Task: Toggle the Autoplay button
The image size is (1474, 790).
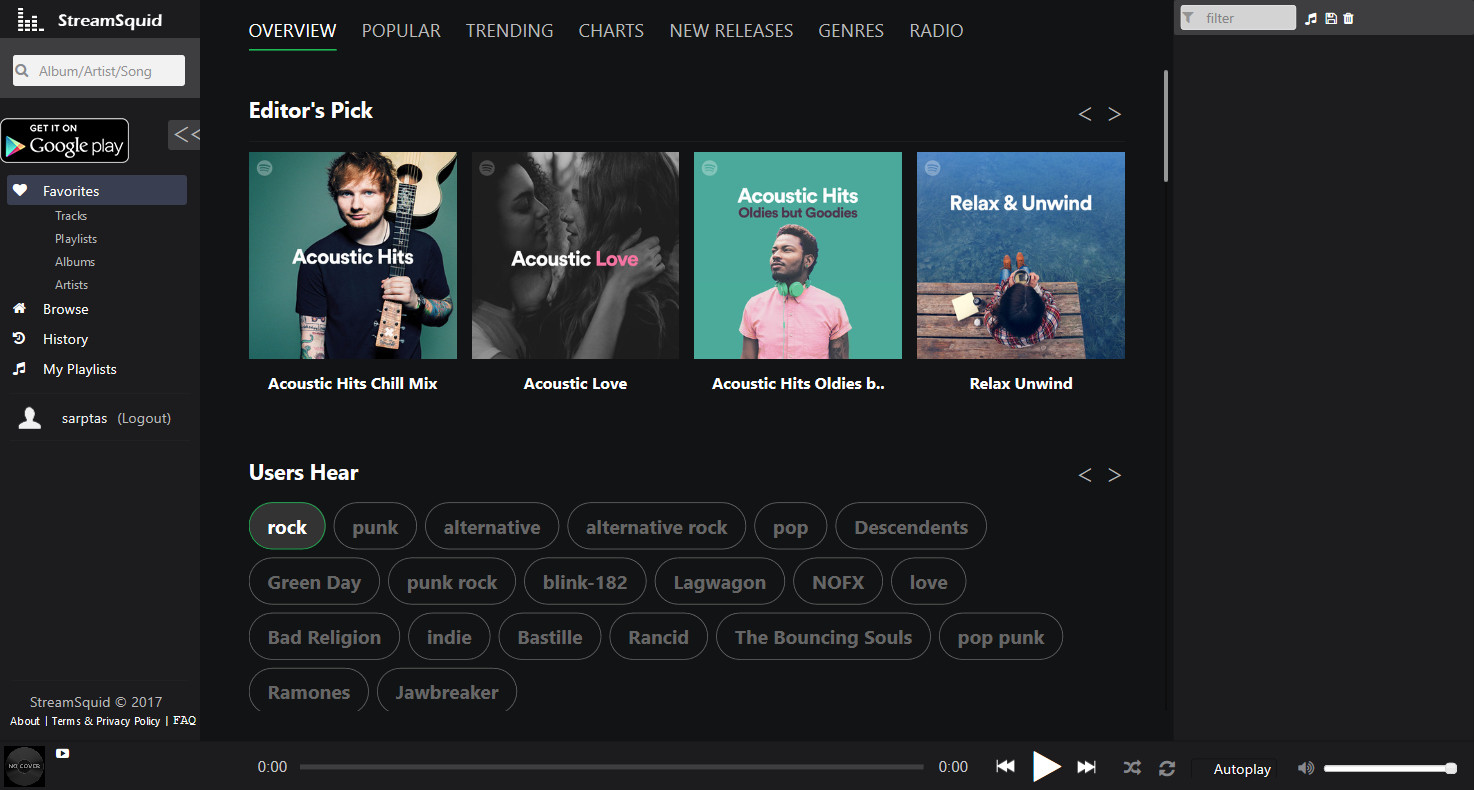Action: 1242,768
